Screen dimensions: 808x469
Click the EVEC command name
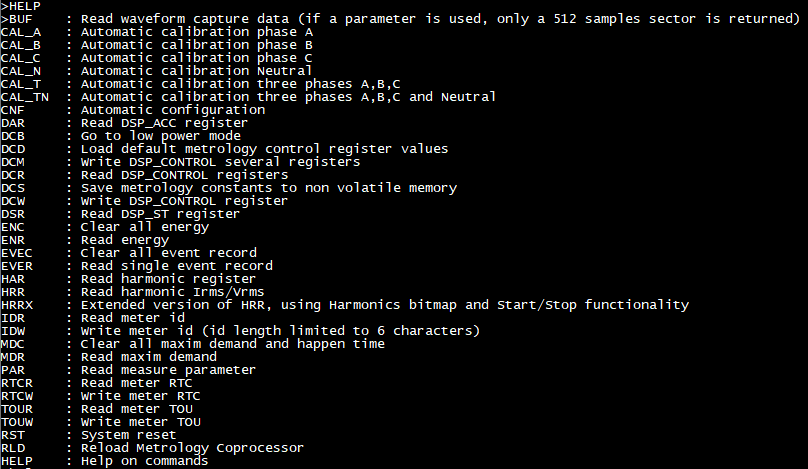tap(17, 253)
